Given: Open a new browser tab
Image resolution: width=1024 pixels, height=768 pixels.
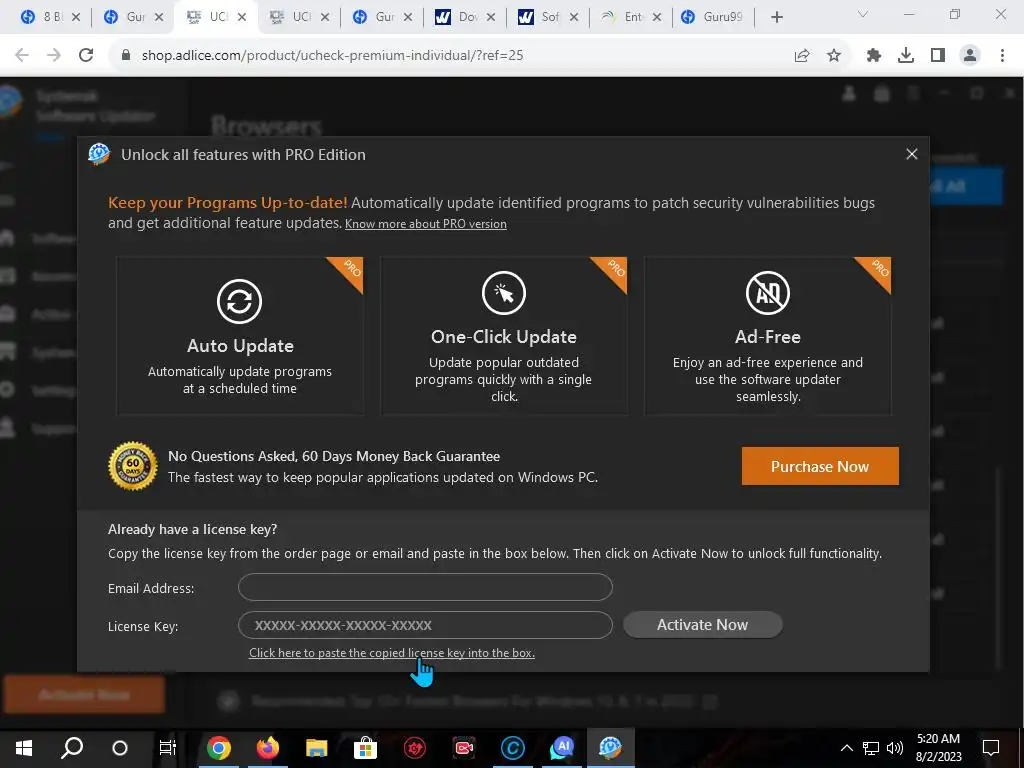Looking at the screenshot, I should pos(776,18).
